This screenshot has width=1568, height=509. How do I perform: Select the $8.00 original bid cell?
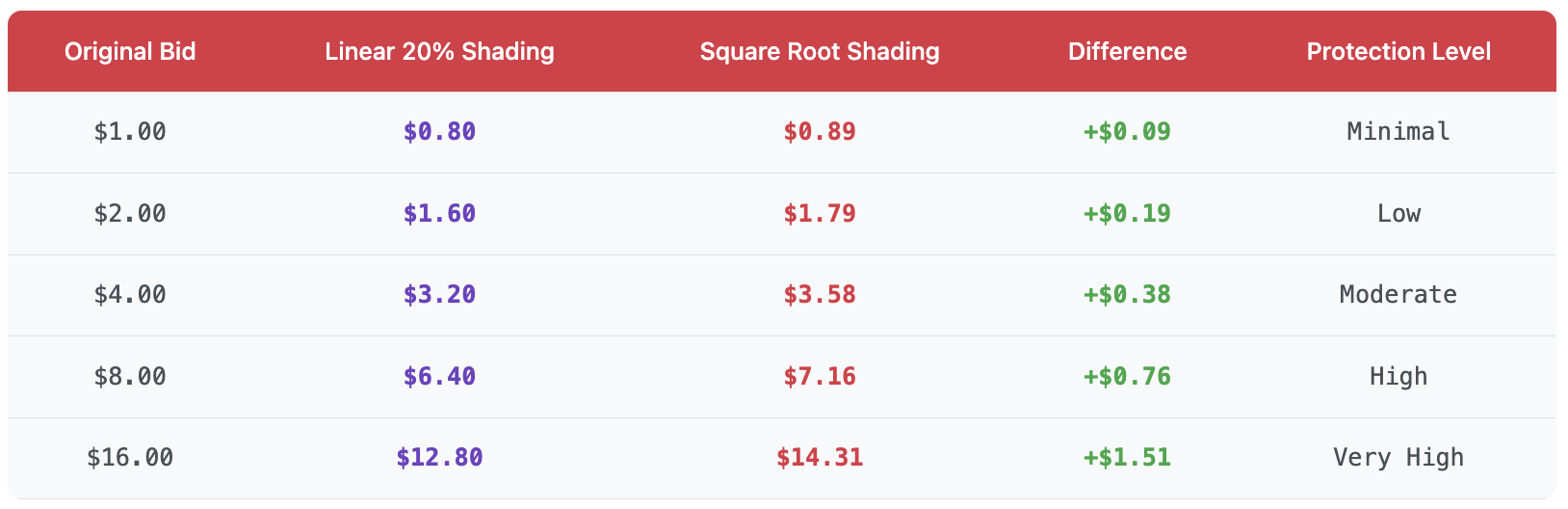pos(130,376)
